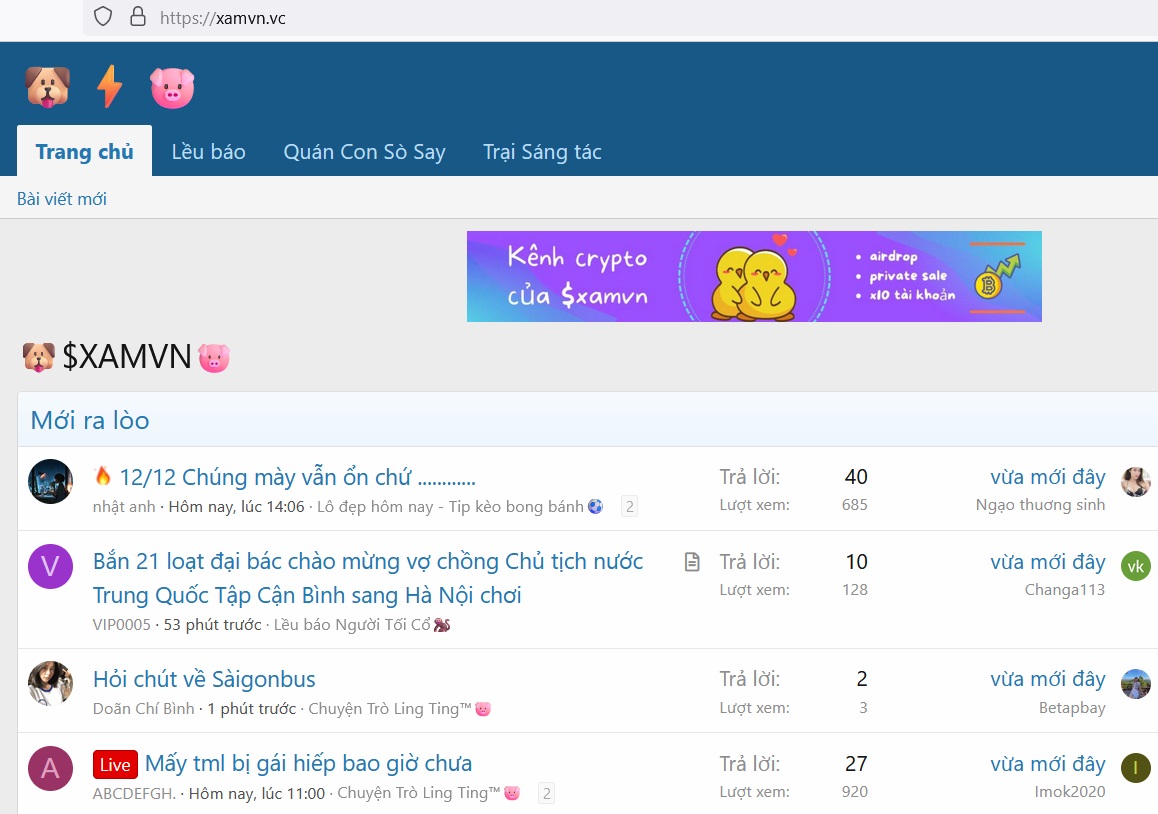This screenshot has width=1158, height=814.
Task: Click the pig emoji icon in the header
Action: (x=171, y=87)
